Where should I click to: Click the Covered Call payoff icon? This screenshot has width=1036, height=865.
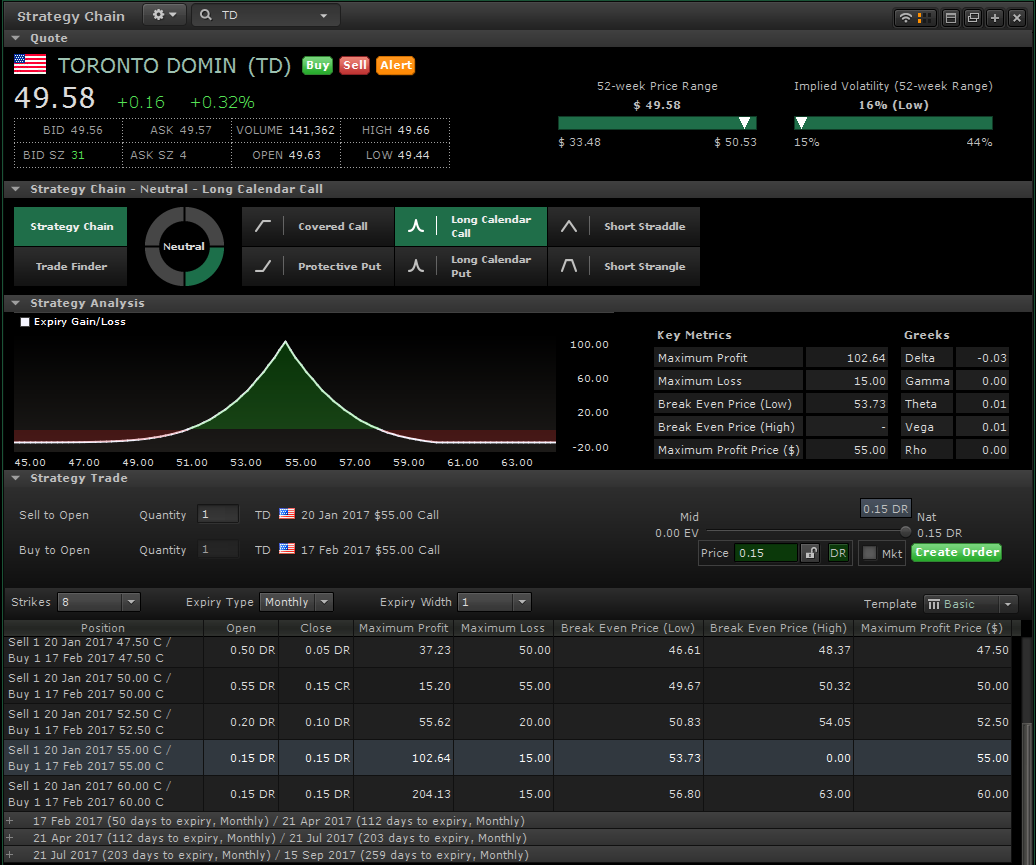click(263, 226)
